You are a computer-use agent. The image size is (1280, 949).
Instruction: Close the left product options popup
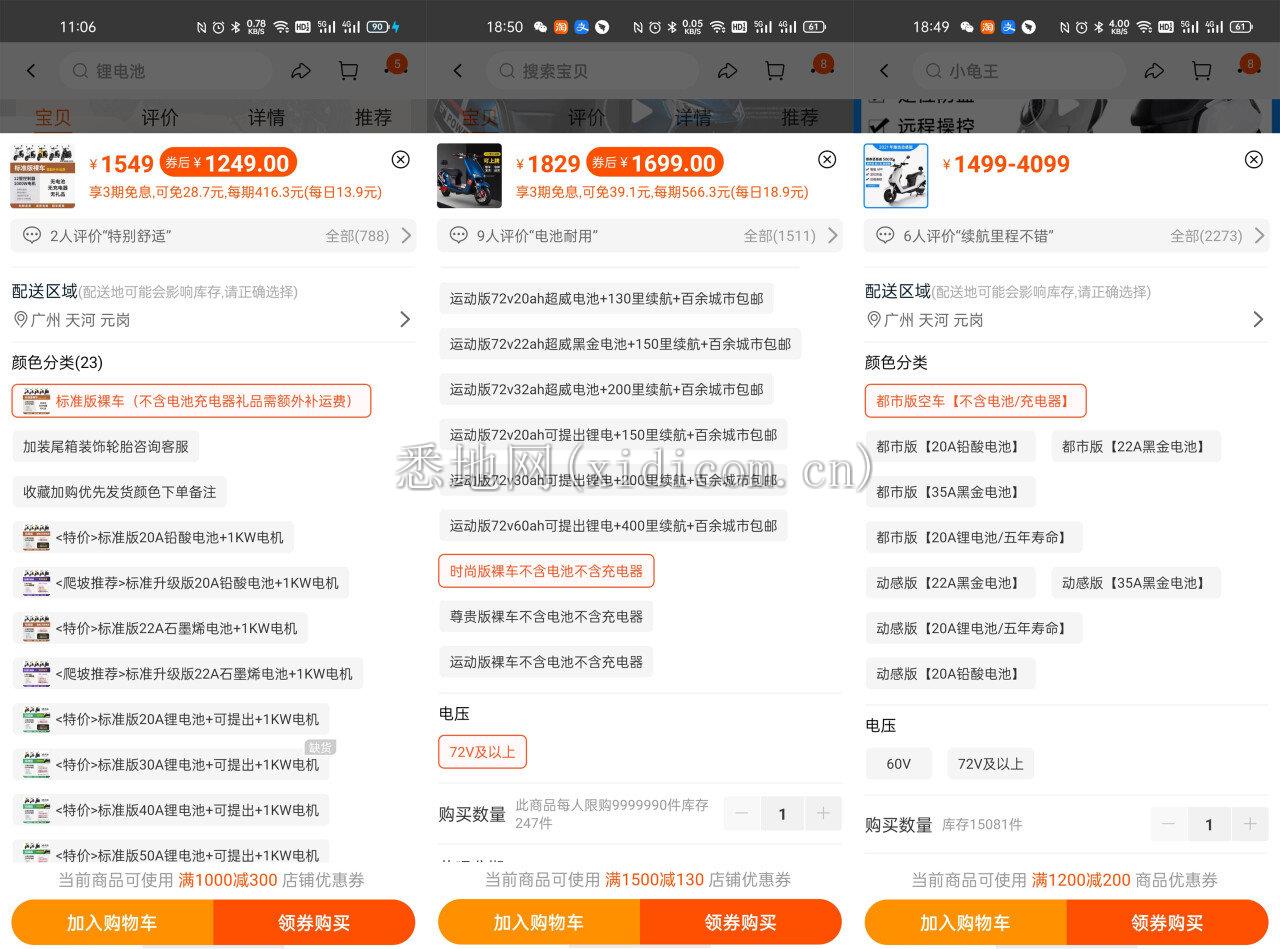400,159
